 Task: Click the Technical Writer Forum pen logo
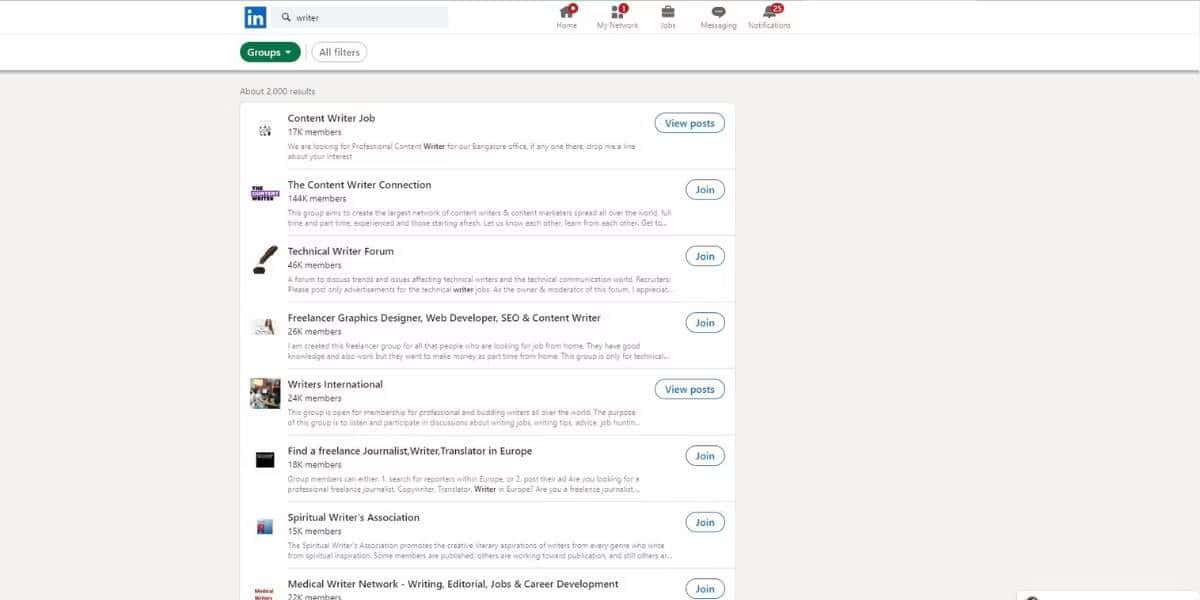(264, 259)
